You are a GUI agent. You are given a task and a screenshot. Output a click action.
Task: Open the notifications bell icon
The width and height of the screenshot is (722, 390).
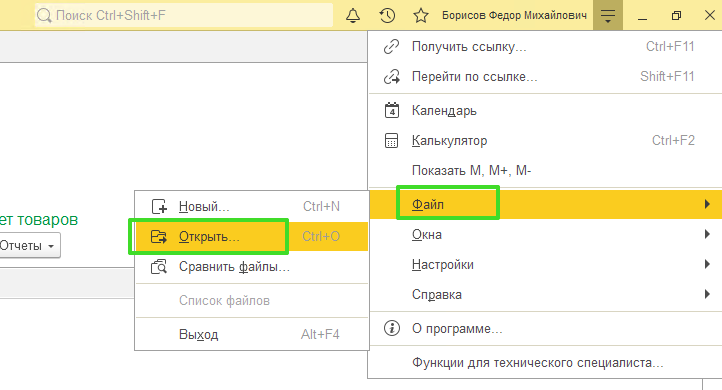353,16
